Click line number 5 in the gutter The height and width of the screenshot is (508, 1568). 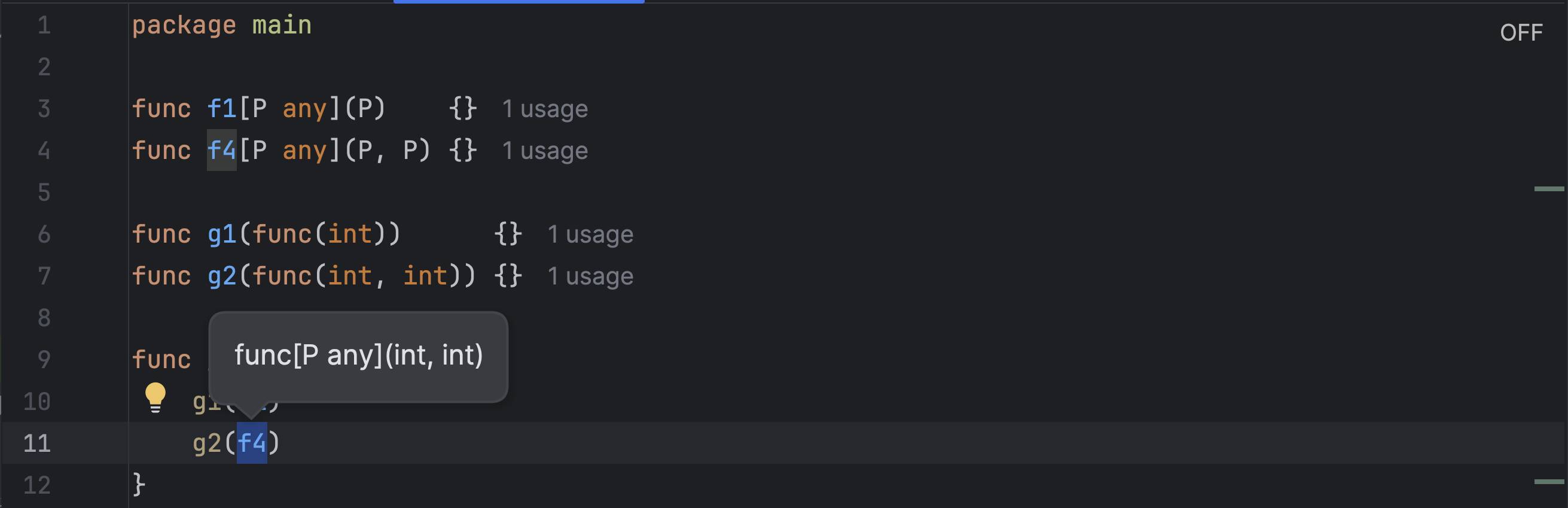tap(44, 192)
